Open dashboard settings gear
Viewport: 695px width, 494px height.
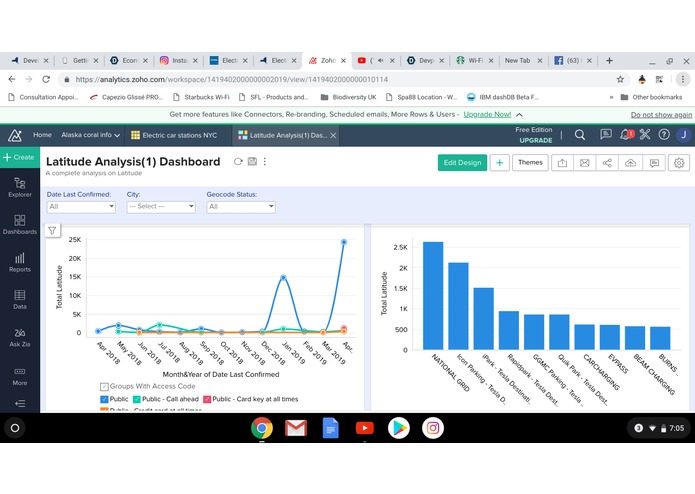click(x=679, y=163)
